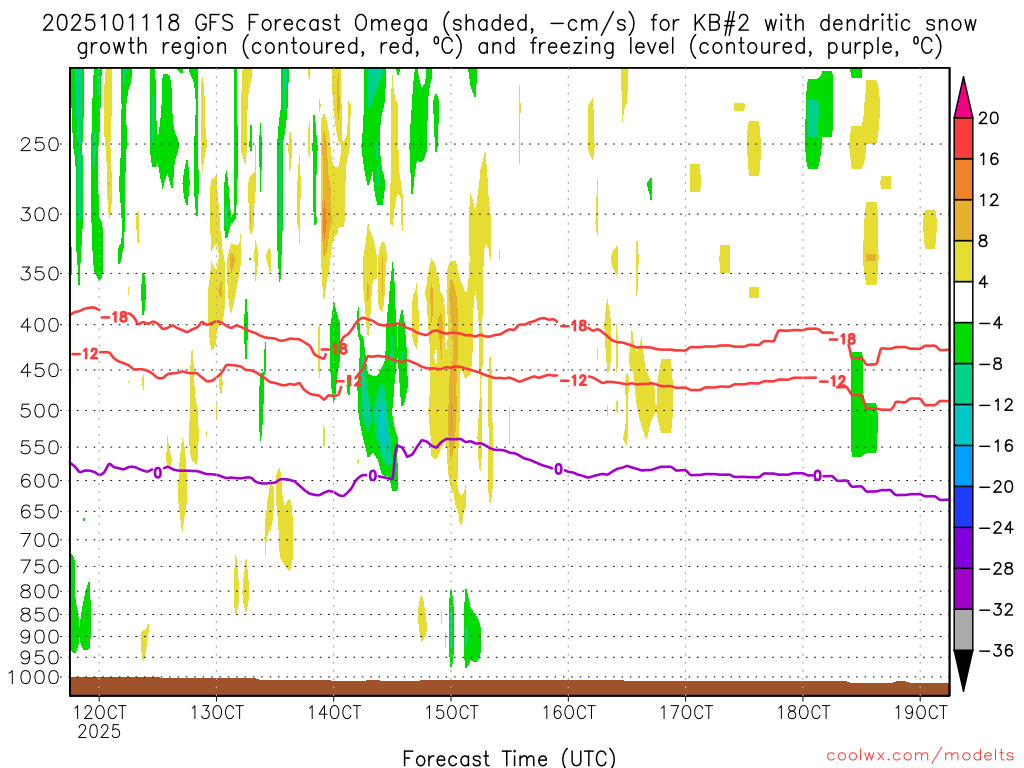
Task: Click the 190CT time axis label
Action: pyautogui.click(x=921, y=712)
